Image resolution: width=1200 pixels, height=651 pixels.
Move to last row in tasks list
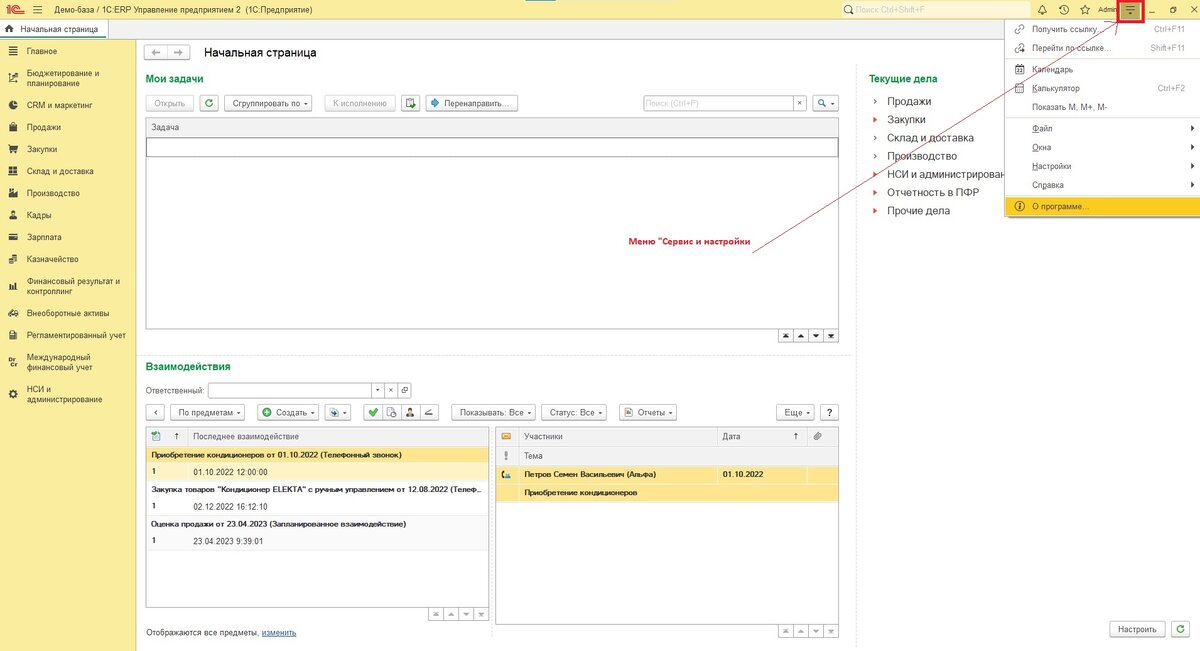tap(831, 336)
